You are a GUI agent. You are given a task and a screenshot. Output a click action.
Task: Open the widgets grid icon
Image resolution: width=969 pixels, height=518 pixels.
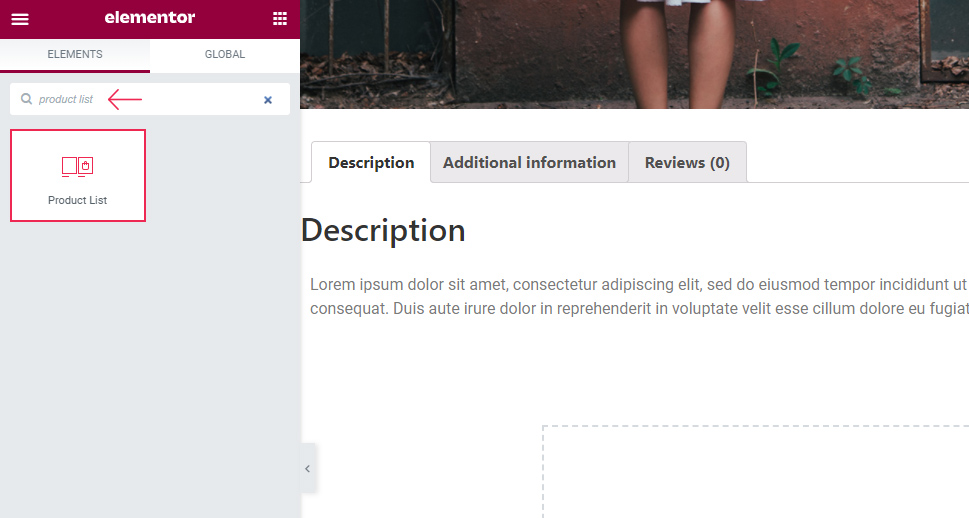(x=280, y=19)
